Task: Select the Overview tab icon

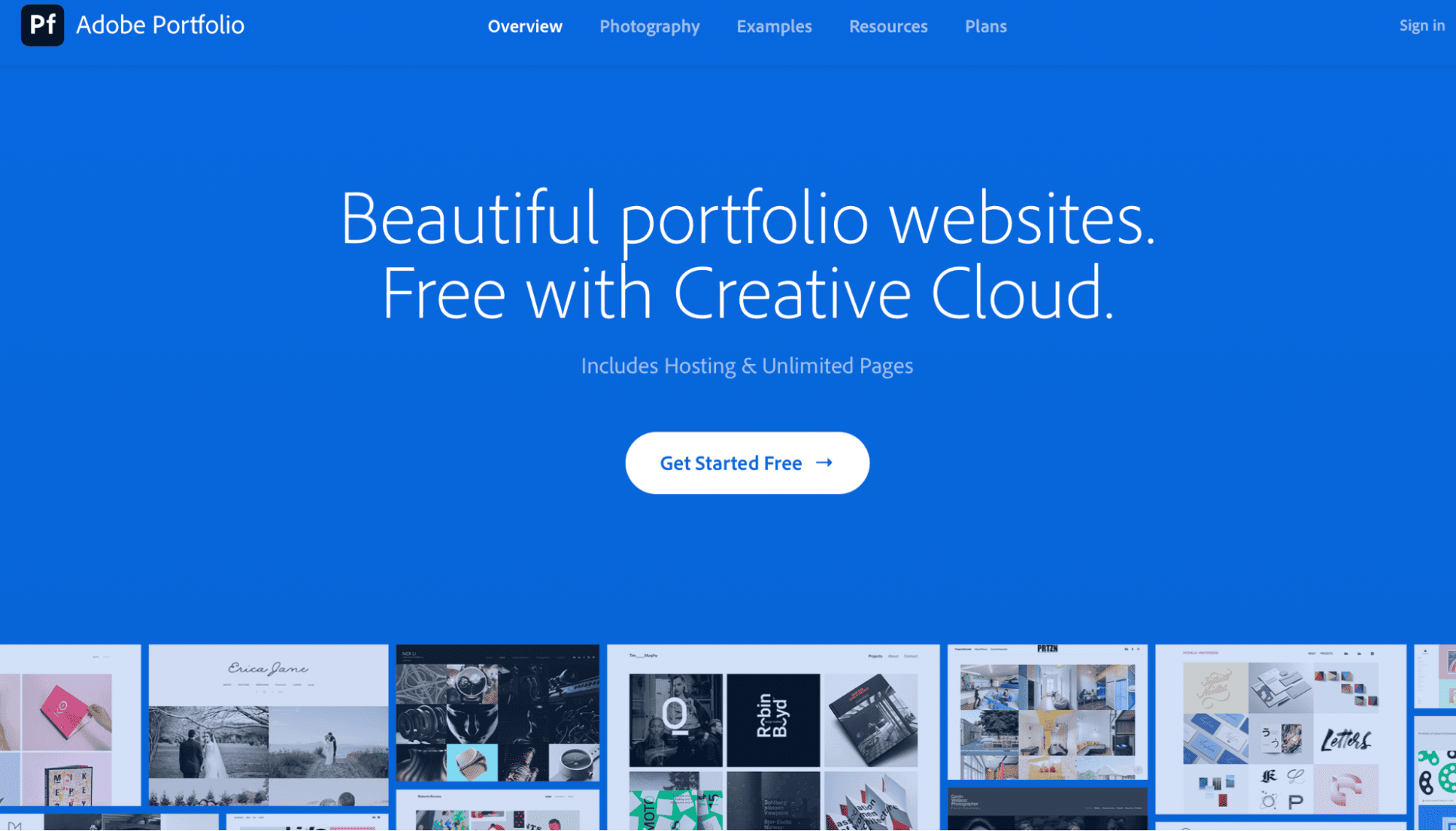Action: [524, 26]
